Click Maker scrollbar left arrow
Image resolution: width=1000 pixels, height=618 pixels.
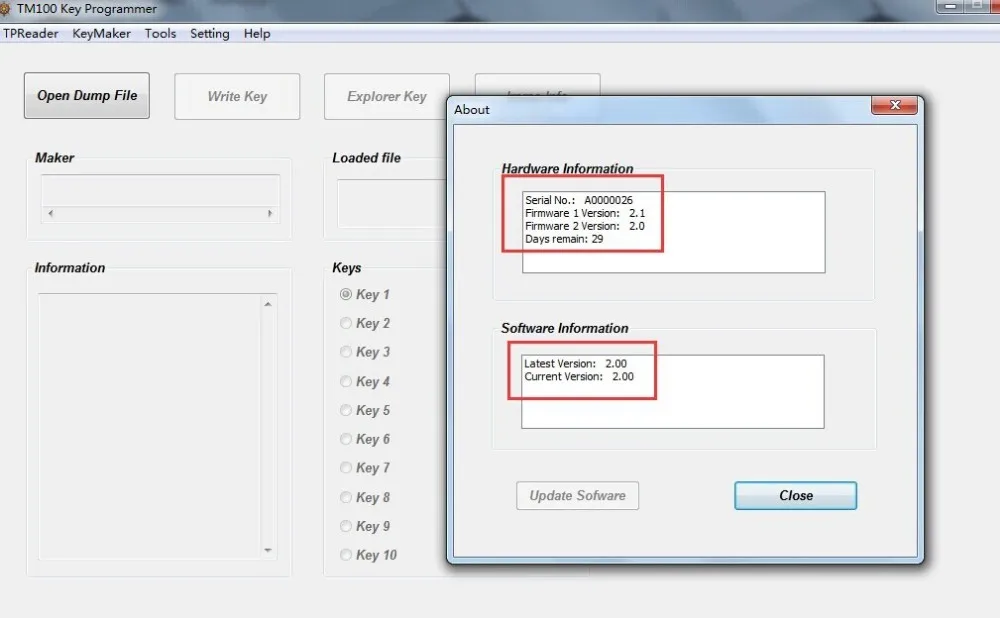[50, 213]
